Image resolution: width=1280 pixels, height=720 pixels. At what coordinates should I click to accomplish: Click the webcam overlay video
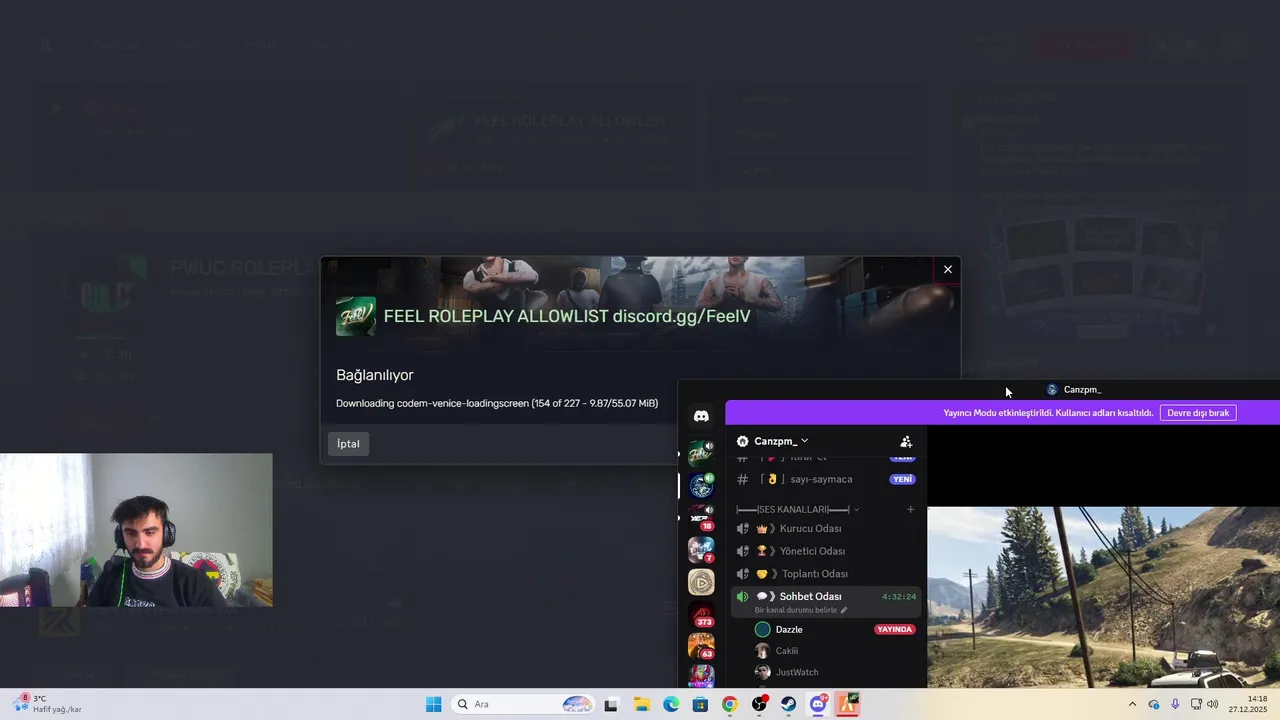pyautogui.click(x=136, y=530)
